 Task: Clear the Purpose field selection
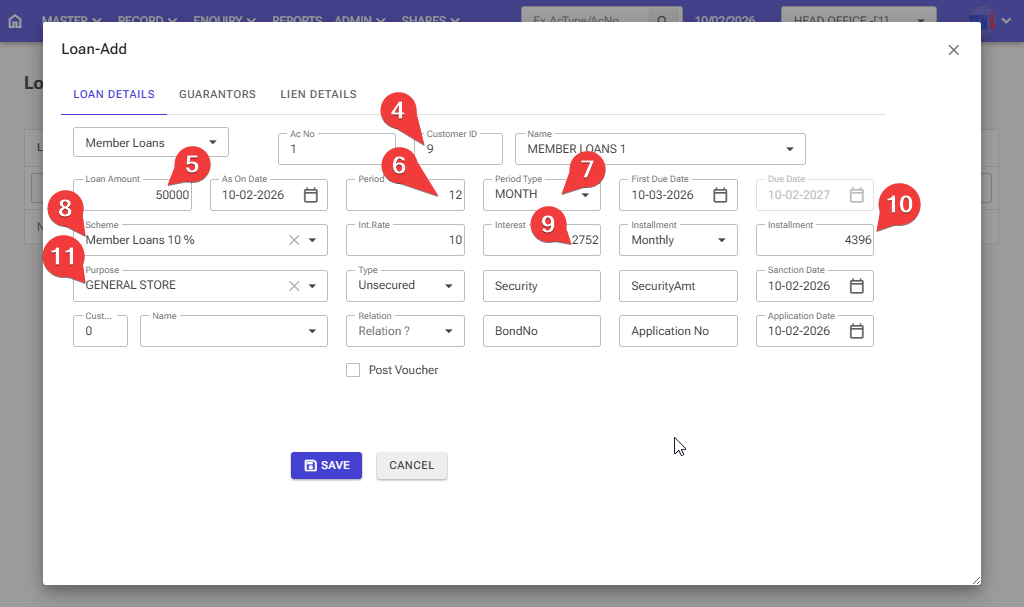click(x=294, y=286)
